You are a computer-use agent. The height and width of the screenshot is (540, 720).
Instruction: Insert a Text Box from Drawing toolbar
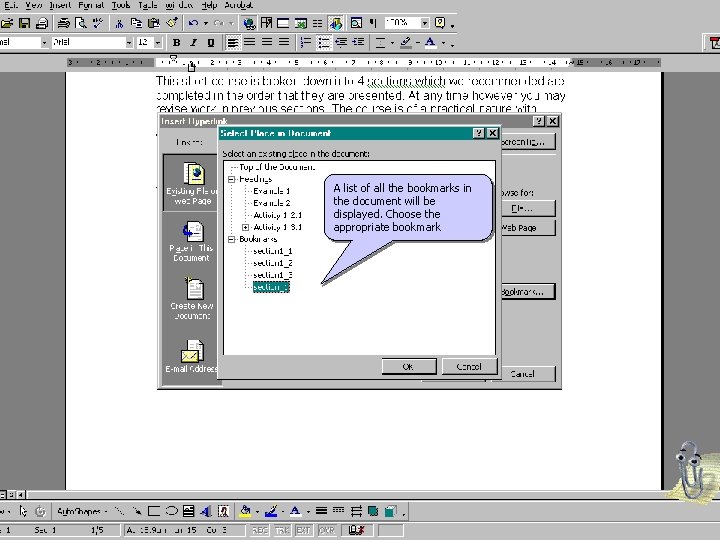(x=188, y=511)
